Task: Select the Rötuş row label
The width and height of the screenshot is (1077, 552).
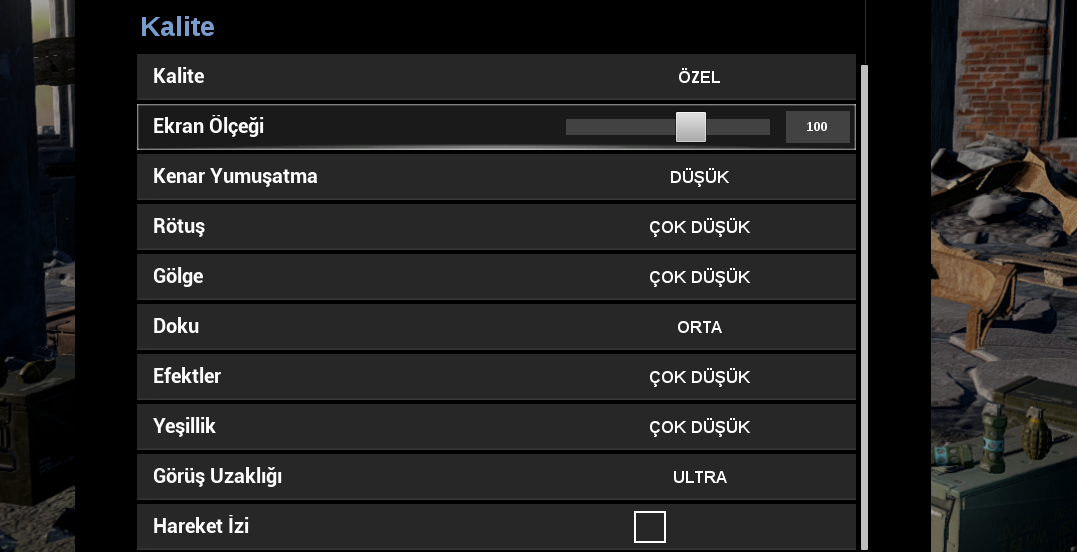Action: (179, 227)
